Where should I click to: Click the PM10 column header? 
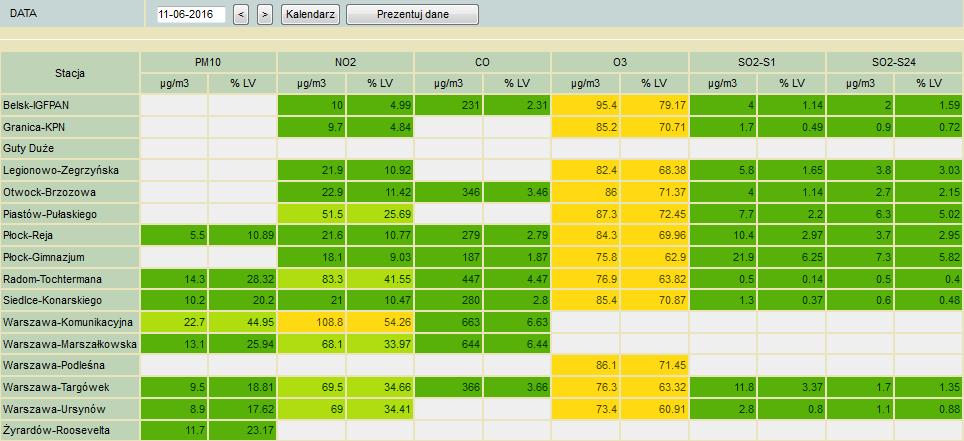click(x=208, y=63)
